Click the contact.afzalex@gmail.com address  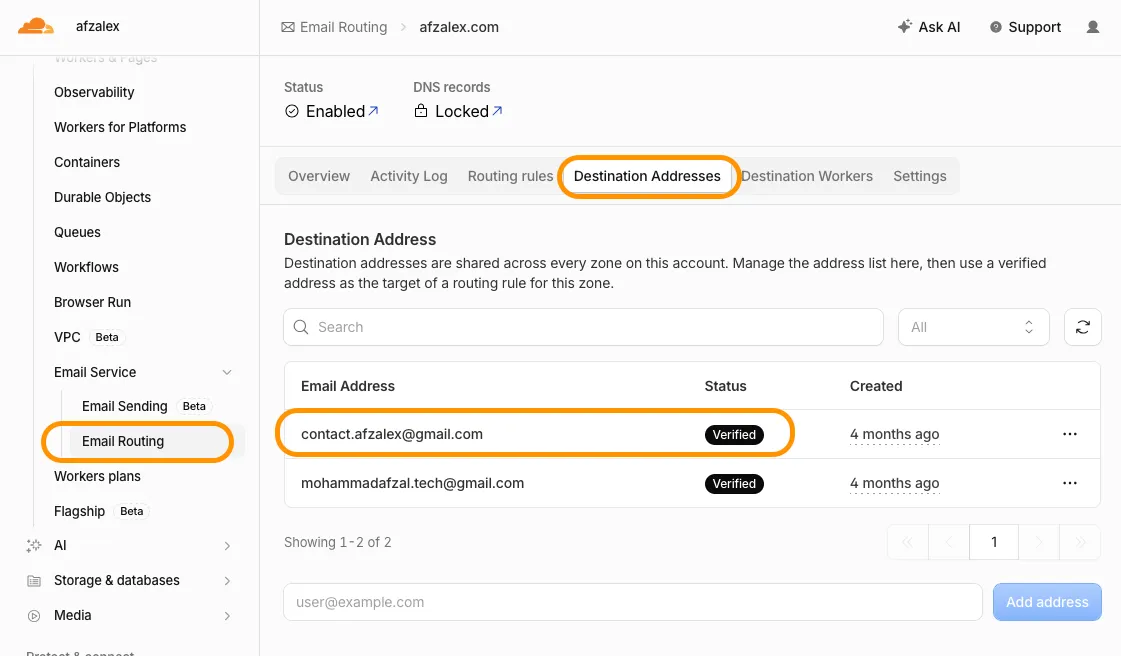coord(392,434)
